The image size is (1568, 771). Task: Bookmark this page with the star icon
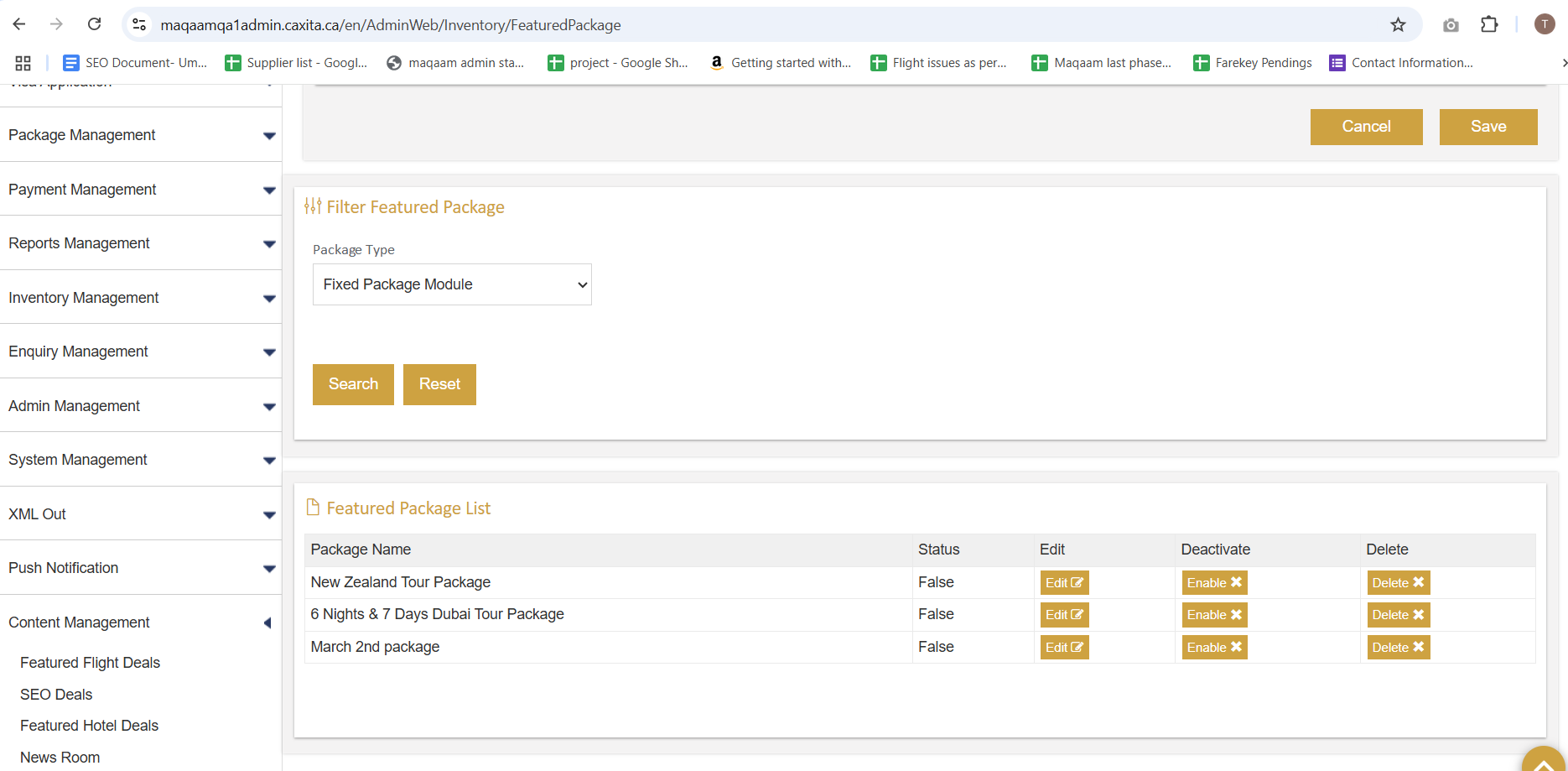1398,25
